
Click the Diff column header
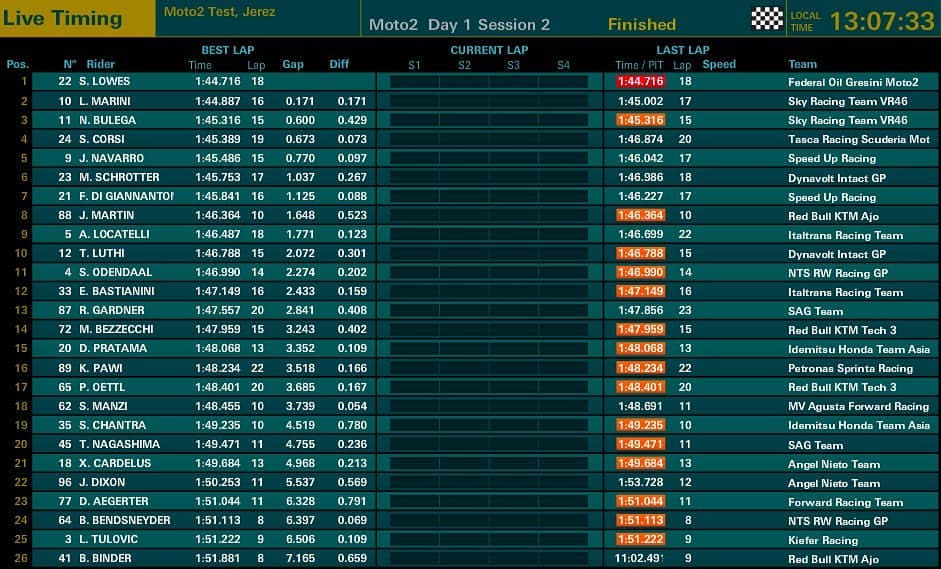[339, 64]
